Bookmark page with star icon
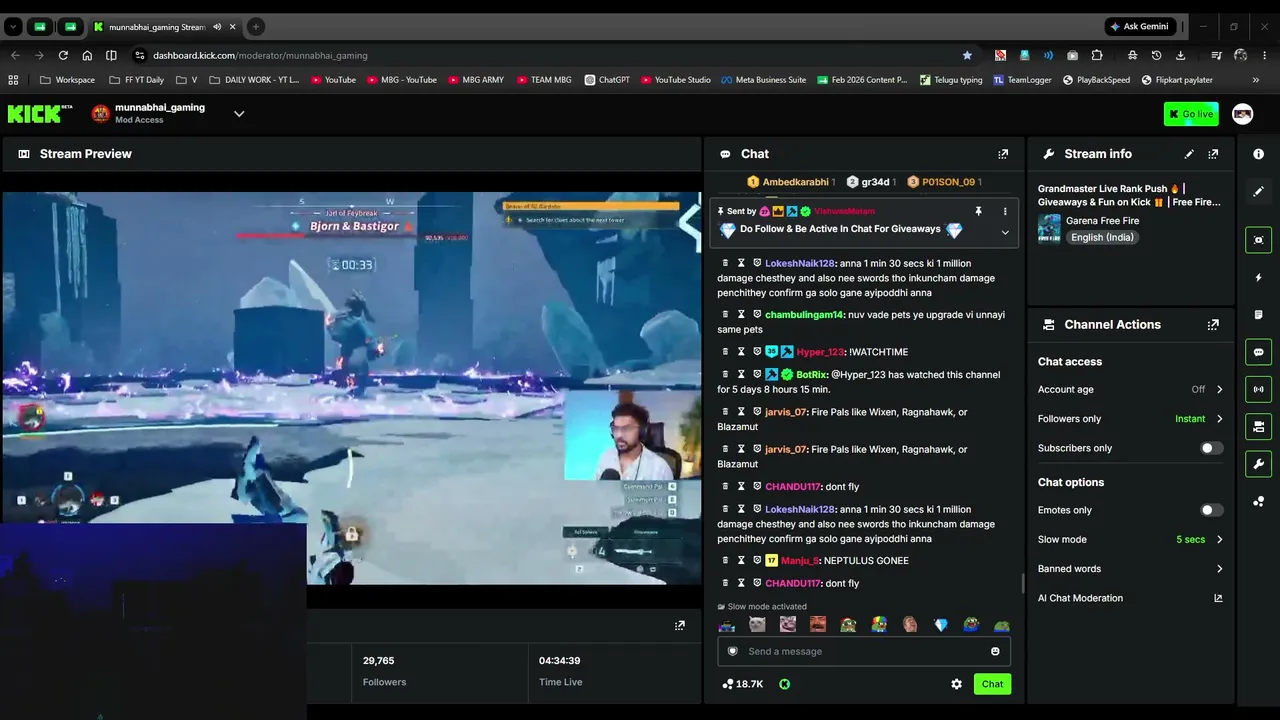 pos(967,55)
